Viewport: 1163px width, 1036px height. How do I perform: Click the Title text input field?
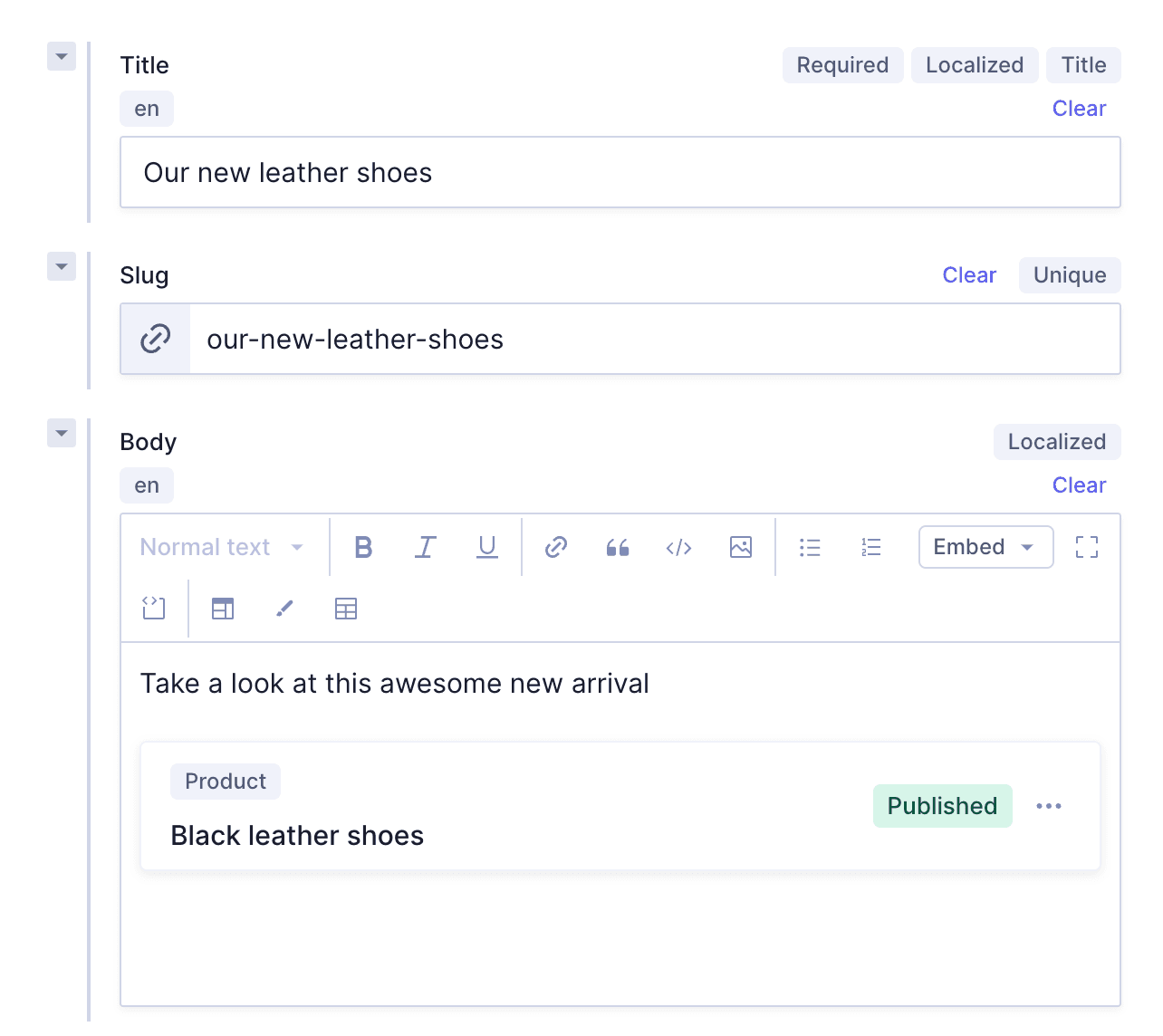tap(620, 172)
